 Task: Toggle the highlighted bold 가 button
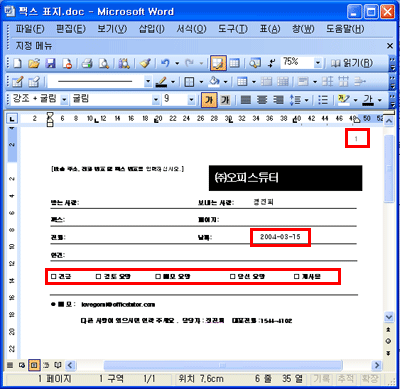(x=209, y=100)
